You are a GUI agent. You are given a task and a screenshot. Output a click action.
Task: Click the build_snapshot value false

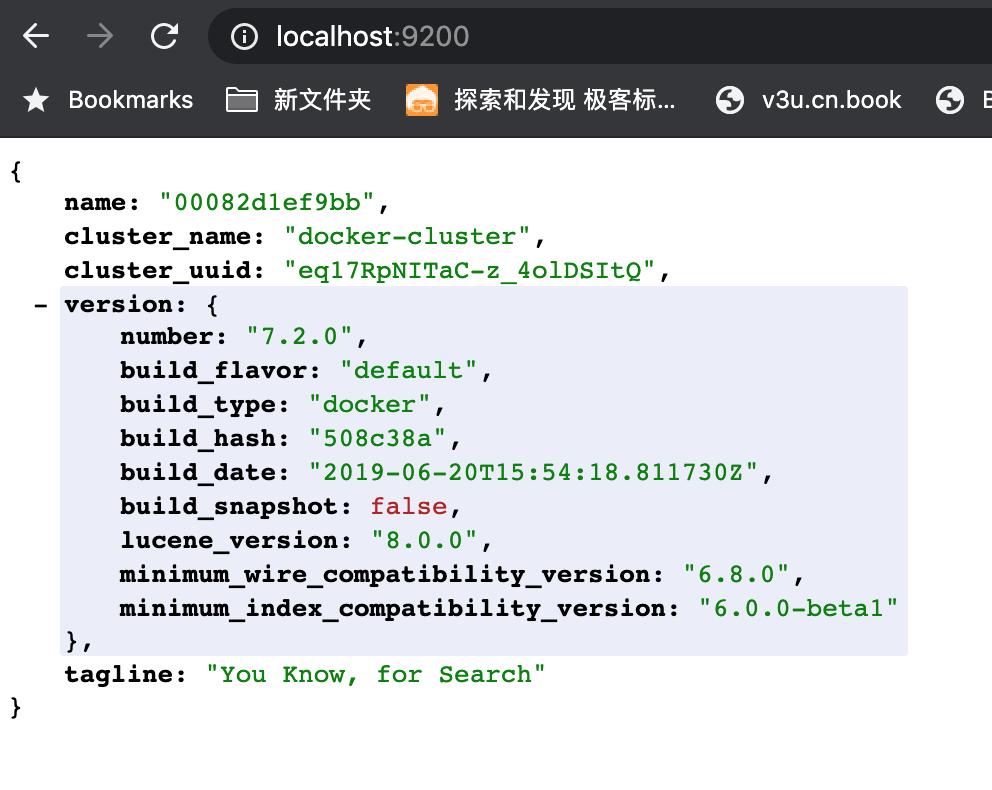point(407,506)
